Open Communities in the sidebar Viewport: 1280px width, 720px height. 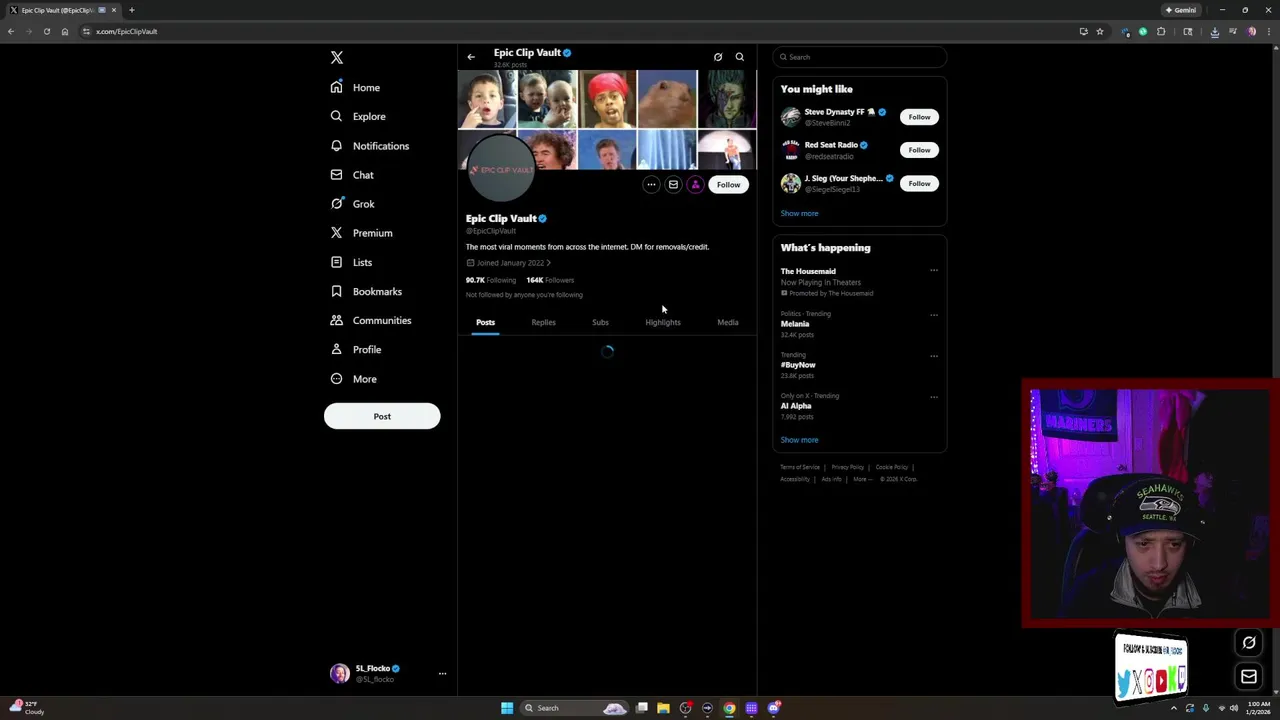[370, 320]
